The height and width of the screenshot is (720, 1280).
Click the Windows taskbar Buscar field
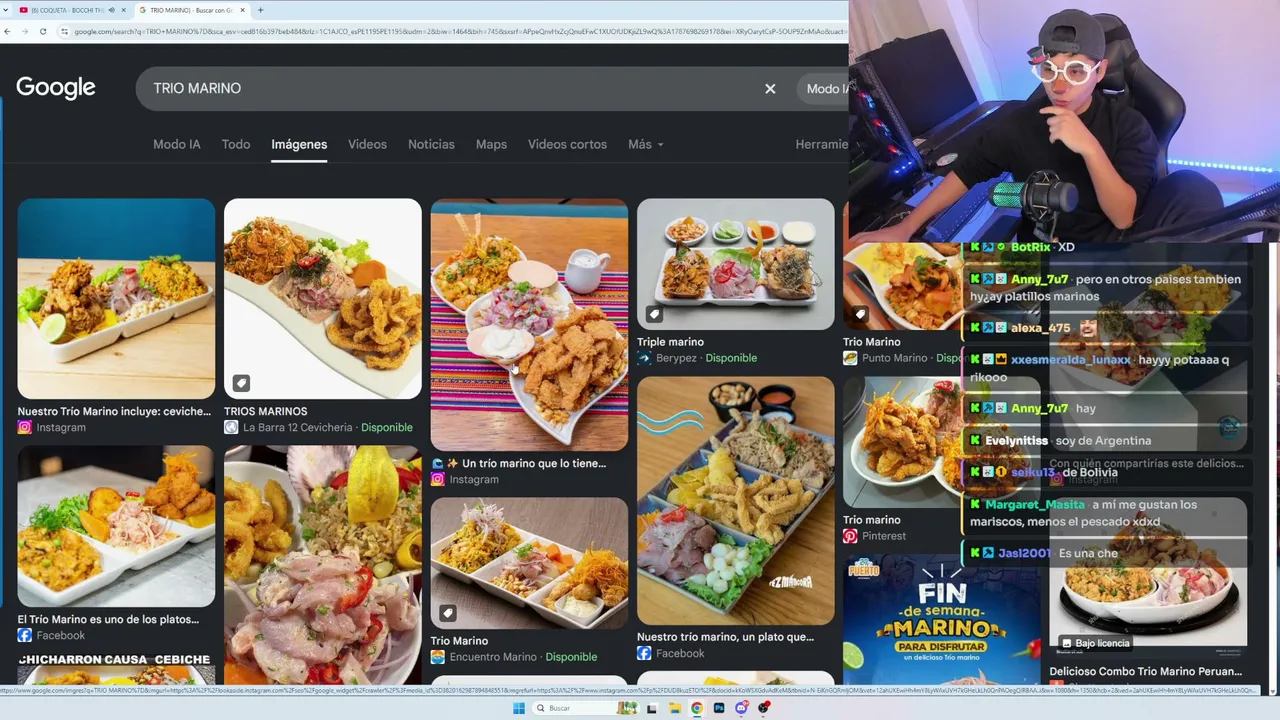[585, 708]
